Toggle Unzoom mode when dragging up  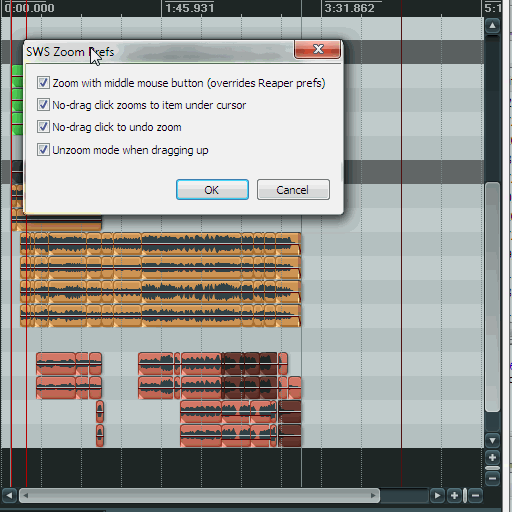click(43, 150)
